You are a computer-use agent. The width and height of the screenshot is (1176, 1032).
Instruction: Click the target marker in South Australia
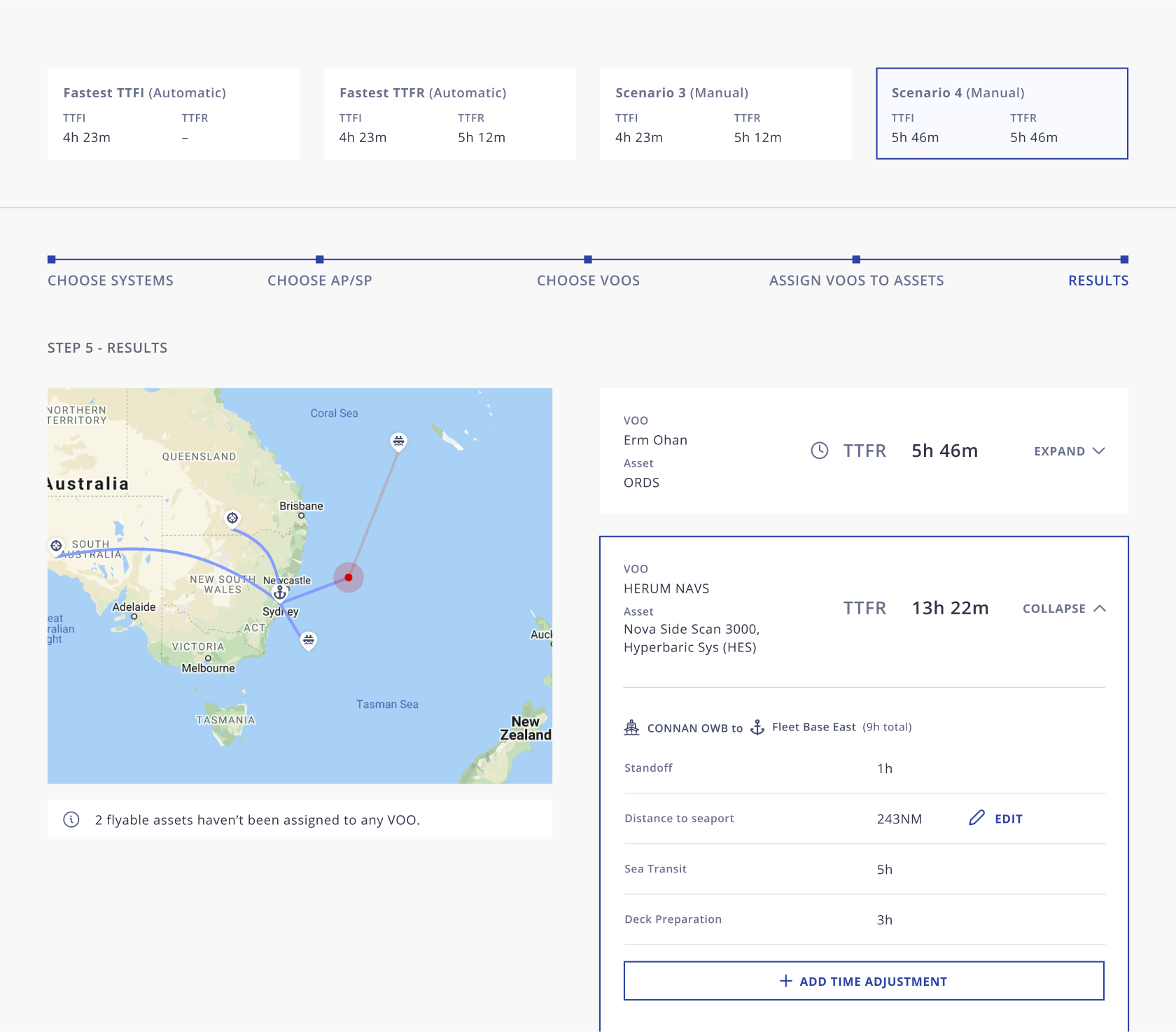57,545
